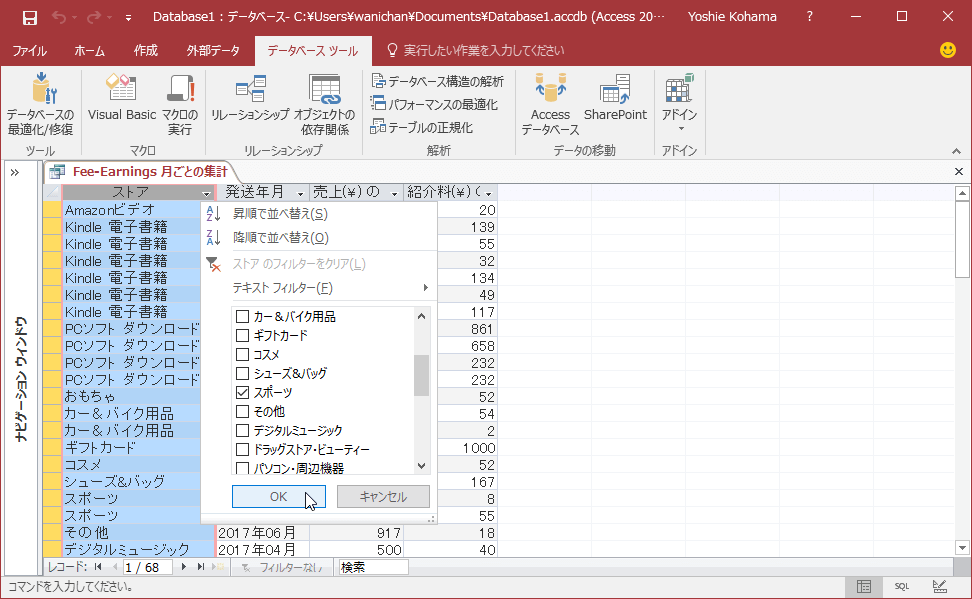Click filter list scroll down arrow

tap(422, 466)
